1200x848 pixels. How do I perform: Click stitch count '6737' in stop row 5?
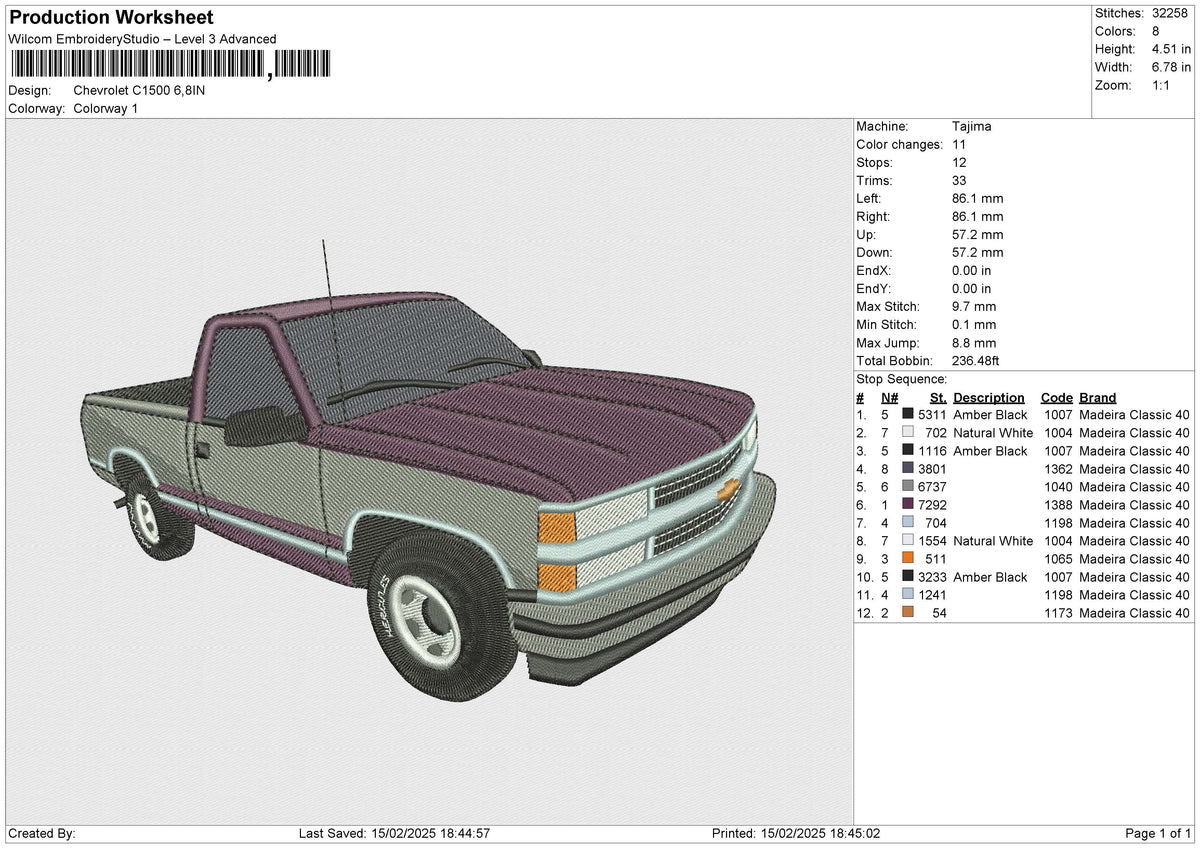[x=932, y=487]
